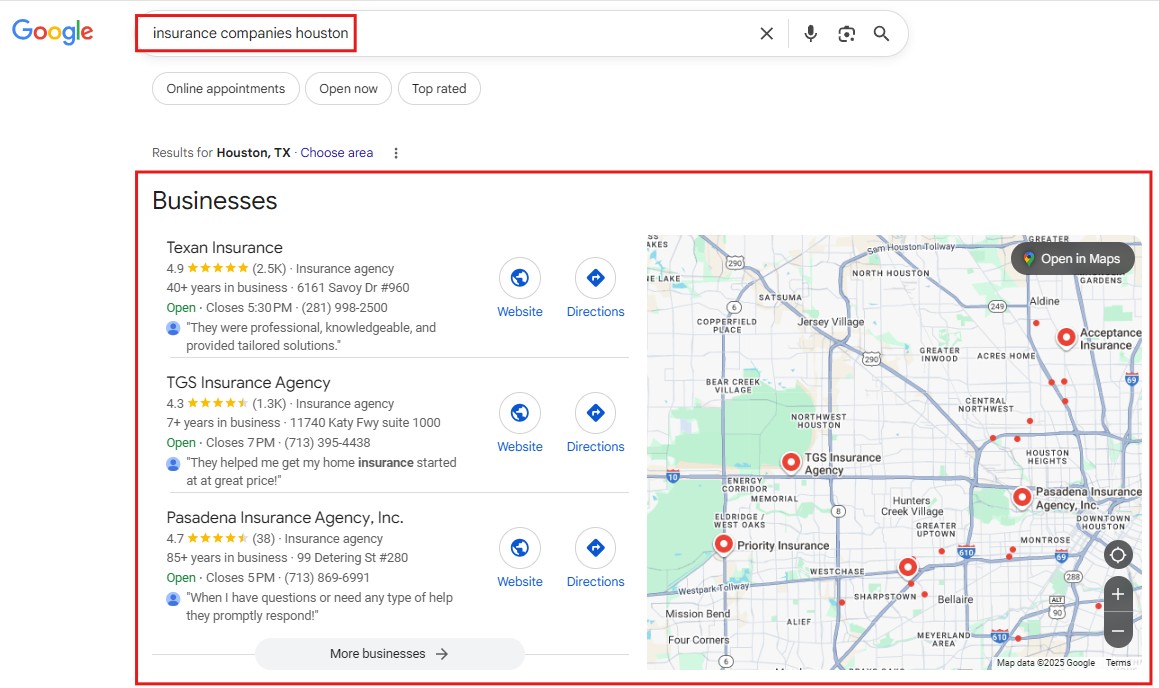The image size is (1159, 688).
Task: Open the results in Google Maps
Action: click(1072, 258)
